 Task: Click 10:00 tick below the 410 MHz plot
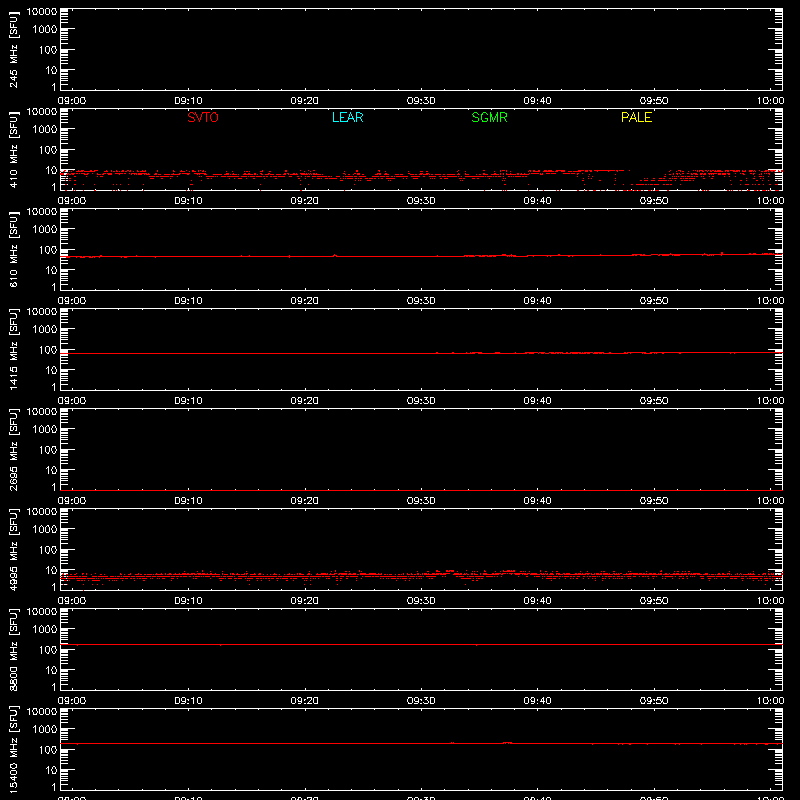(770, 201)
